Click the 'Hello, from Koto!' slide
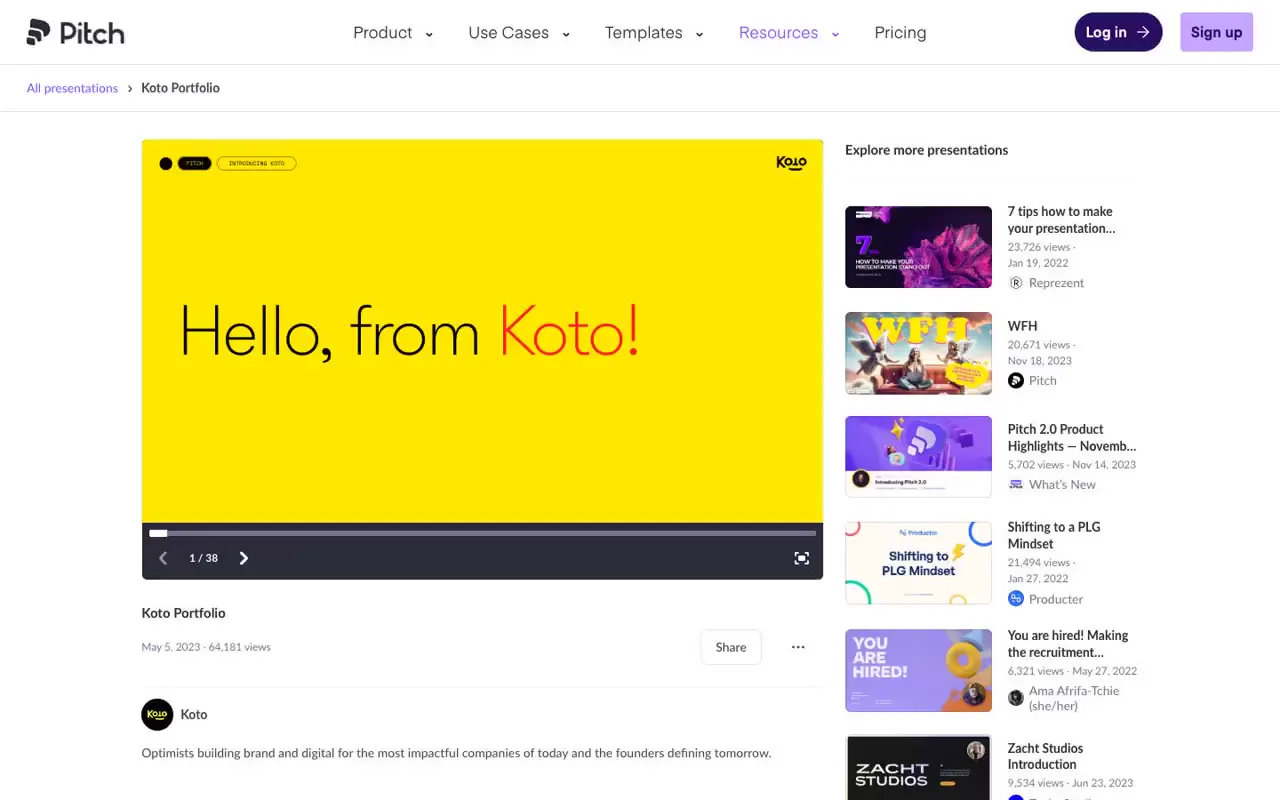The height and width of the screenshot is (800, 1280). 482,331
